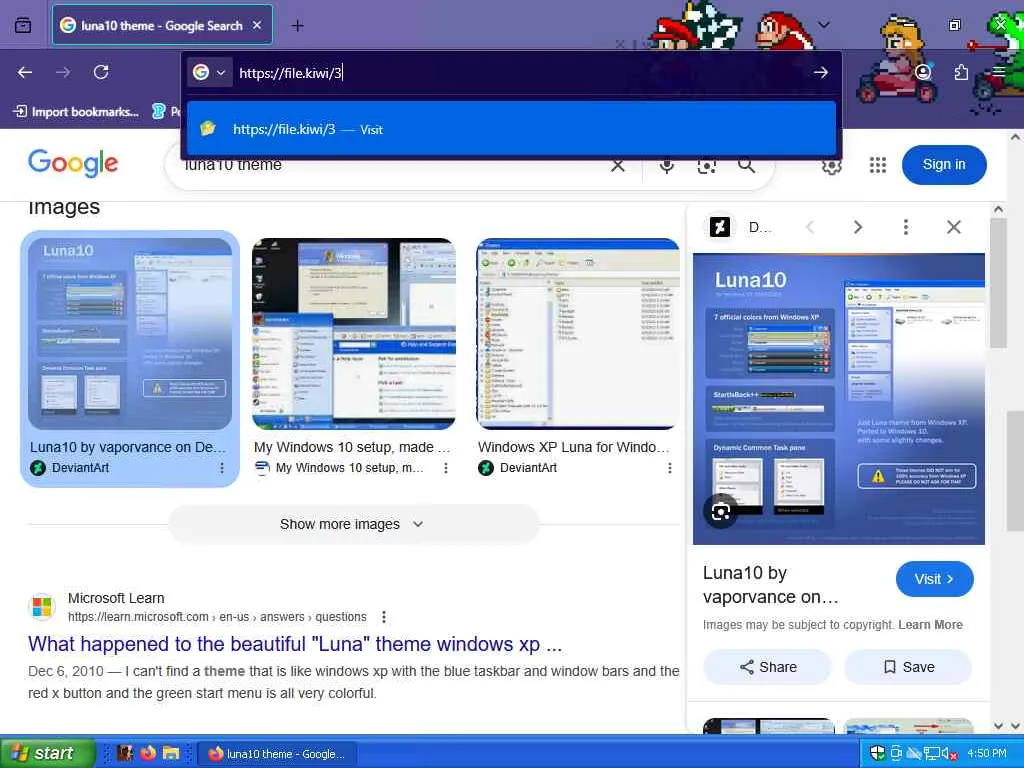Screen dimensions: 1024x768
Task: Click the Visit button in preview panel
Action: 935,579
